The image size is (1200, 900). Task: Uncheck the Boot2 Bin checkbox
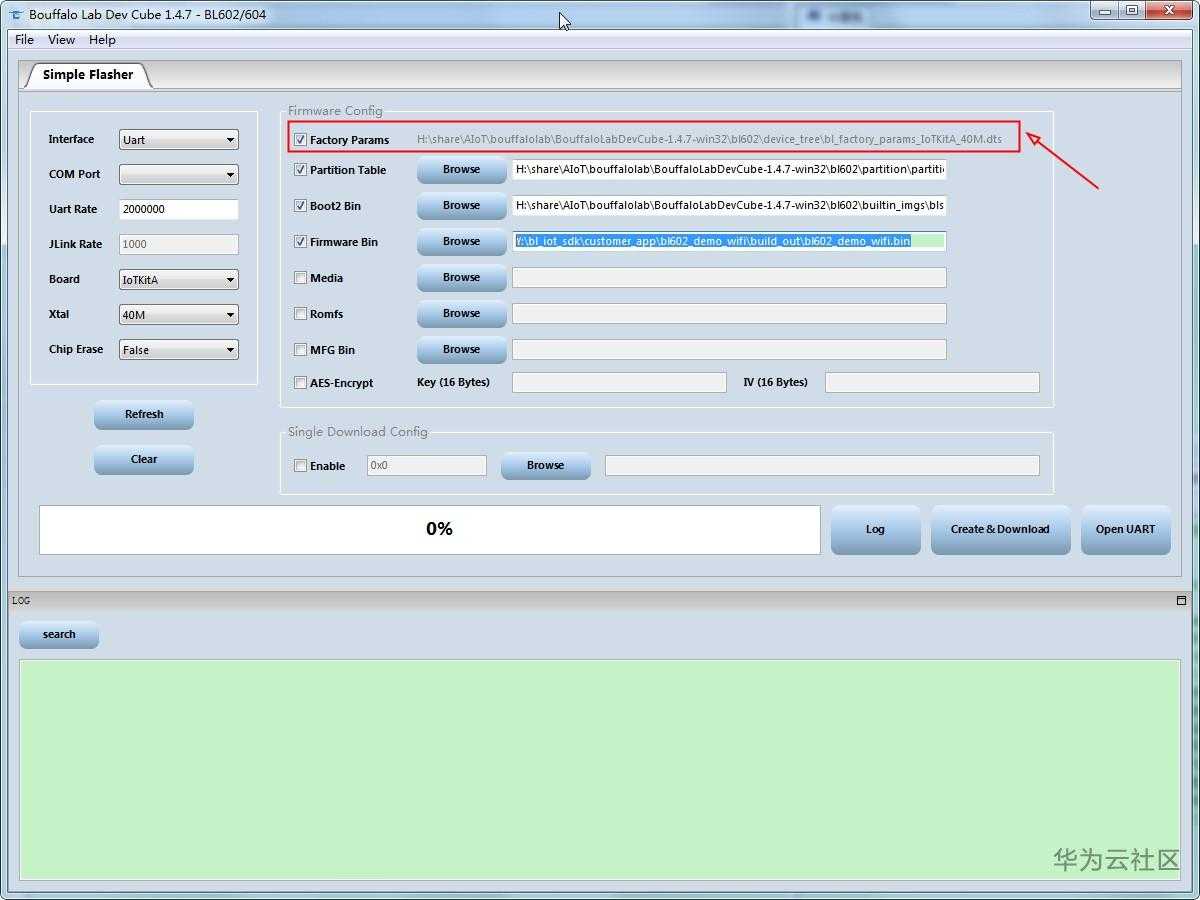coord(300,206)
